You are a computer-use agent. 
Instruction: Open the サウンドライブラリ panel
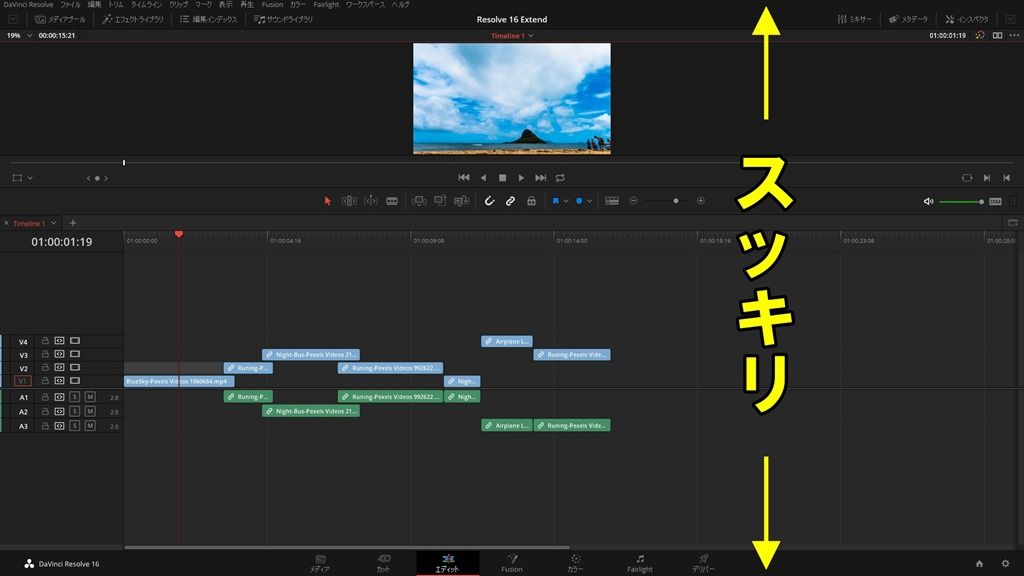click(x=283, y=20)
